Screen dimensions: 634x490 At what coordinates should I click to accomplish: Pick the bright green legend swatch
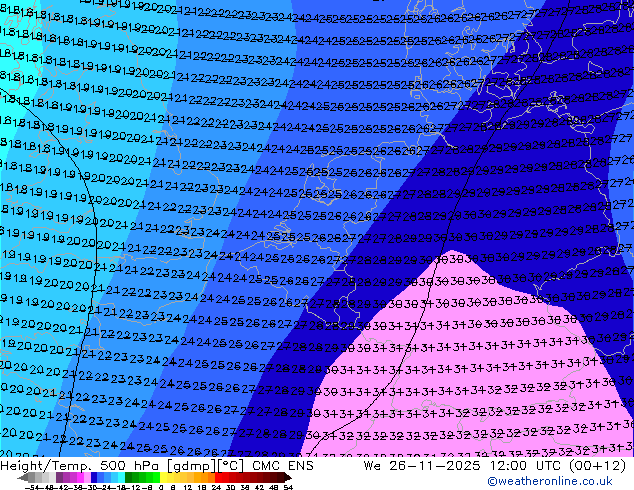click(x=156, y=477)
